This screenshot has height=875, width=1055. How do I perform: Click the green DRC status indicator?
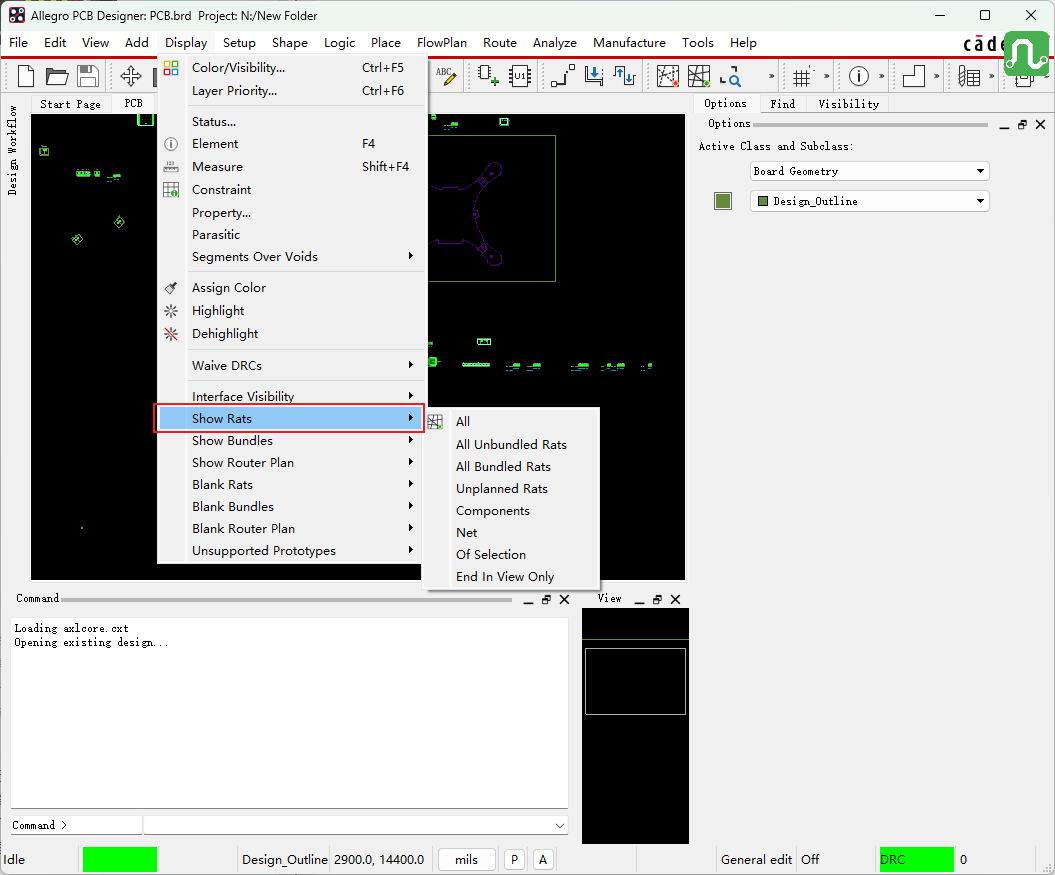coord(916,860)
